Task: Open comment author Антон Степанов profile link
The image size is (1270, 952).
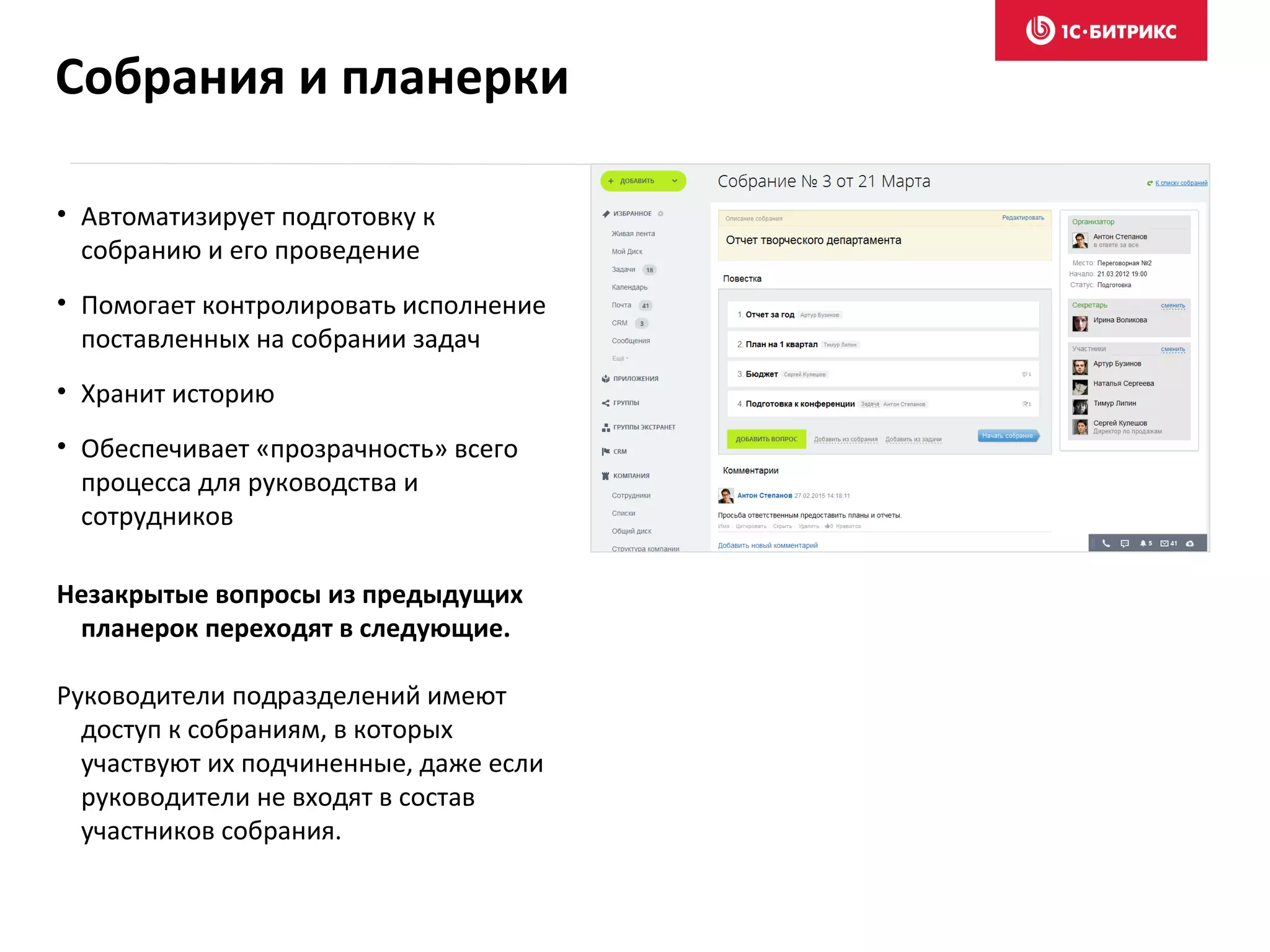Action: coord(765,496)
